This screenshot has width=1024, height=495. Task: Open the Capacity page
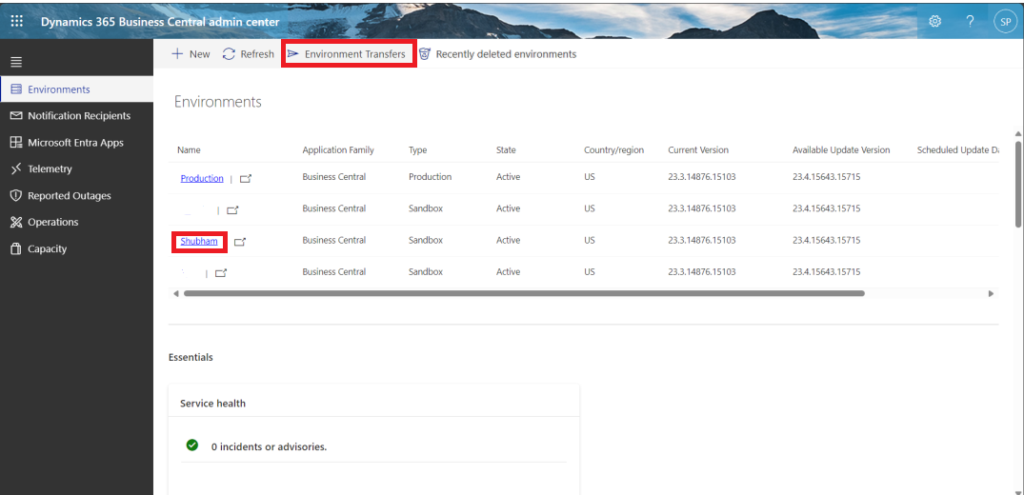(76, 249)
